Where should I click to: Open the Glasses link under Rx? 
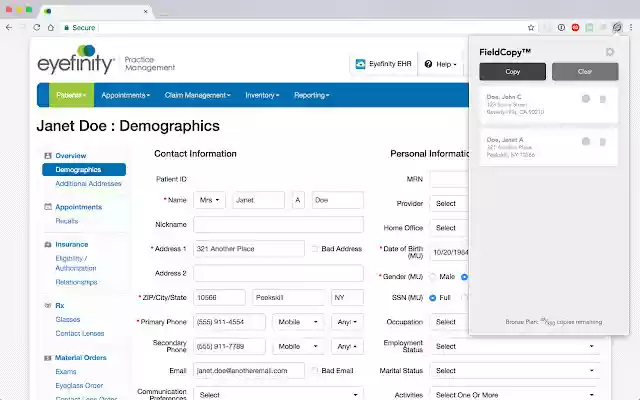(x=68, y=319)
